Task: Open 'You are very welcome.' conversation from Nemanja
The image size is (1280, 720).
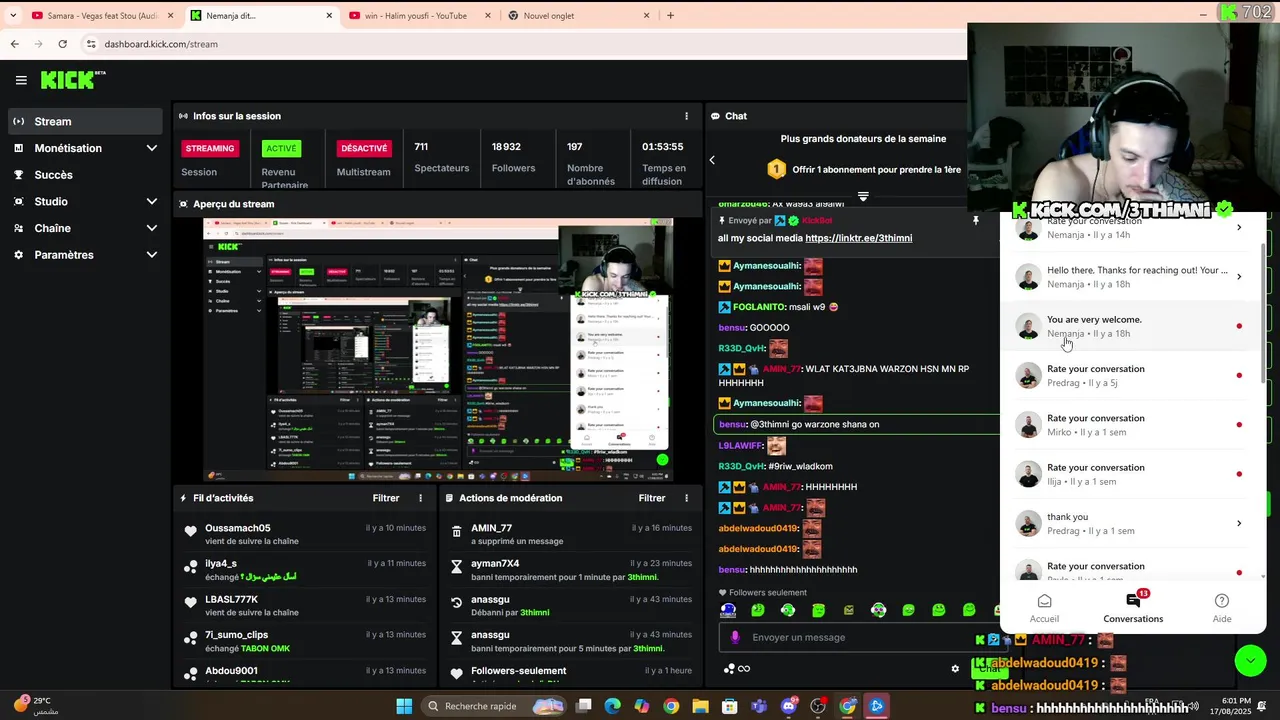Action: coord(1131,326)
